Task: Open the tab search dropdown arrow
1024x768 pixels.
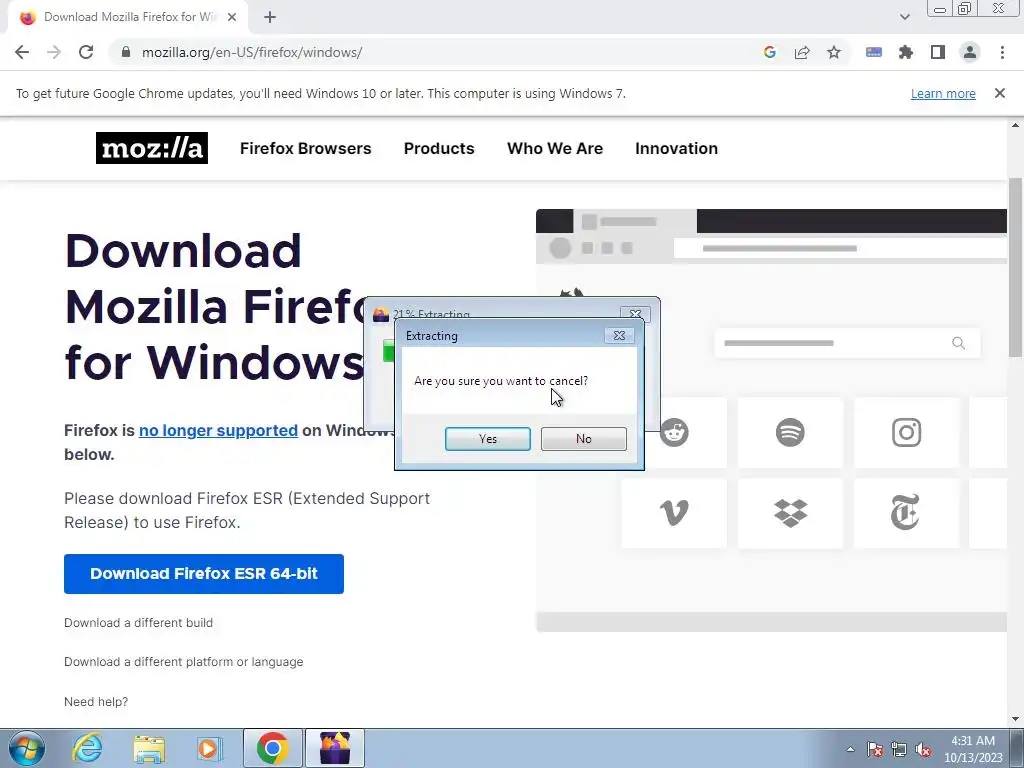Action: (x=904, y=17)
